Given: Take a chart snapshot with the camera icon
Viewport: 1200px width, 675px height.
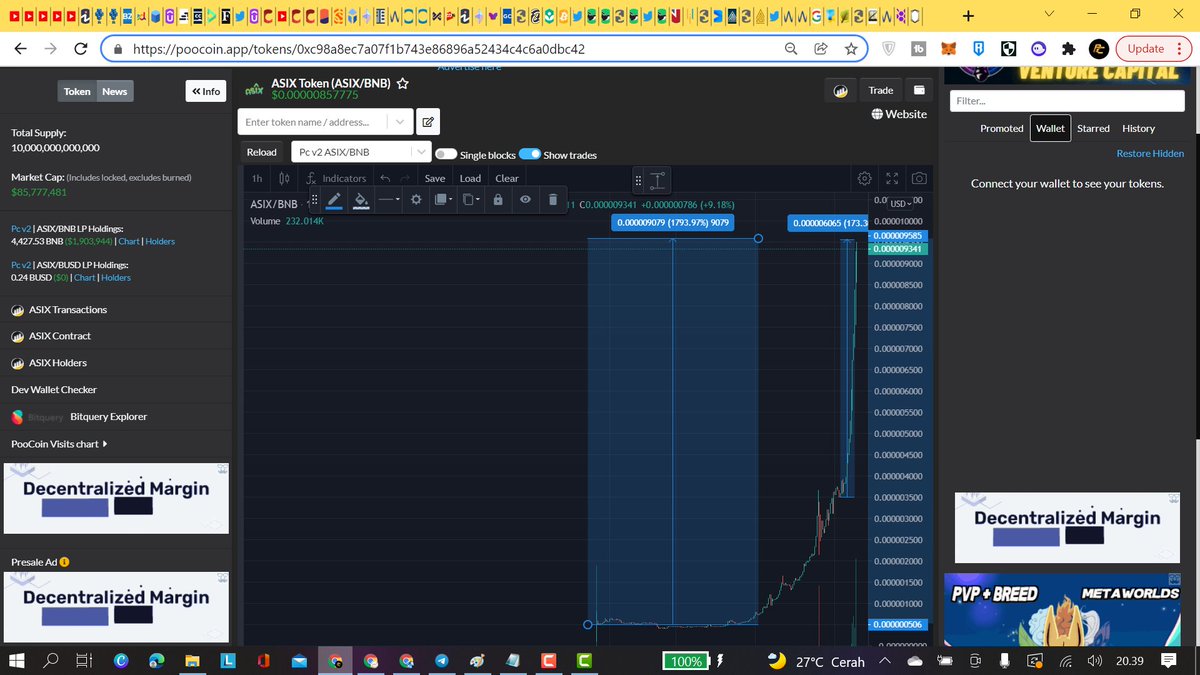Looking at the screenshot, I should (919, 178).
